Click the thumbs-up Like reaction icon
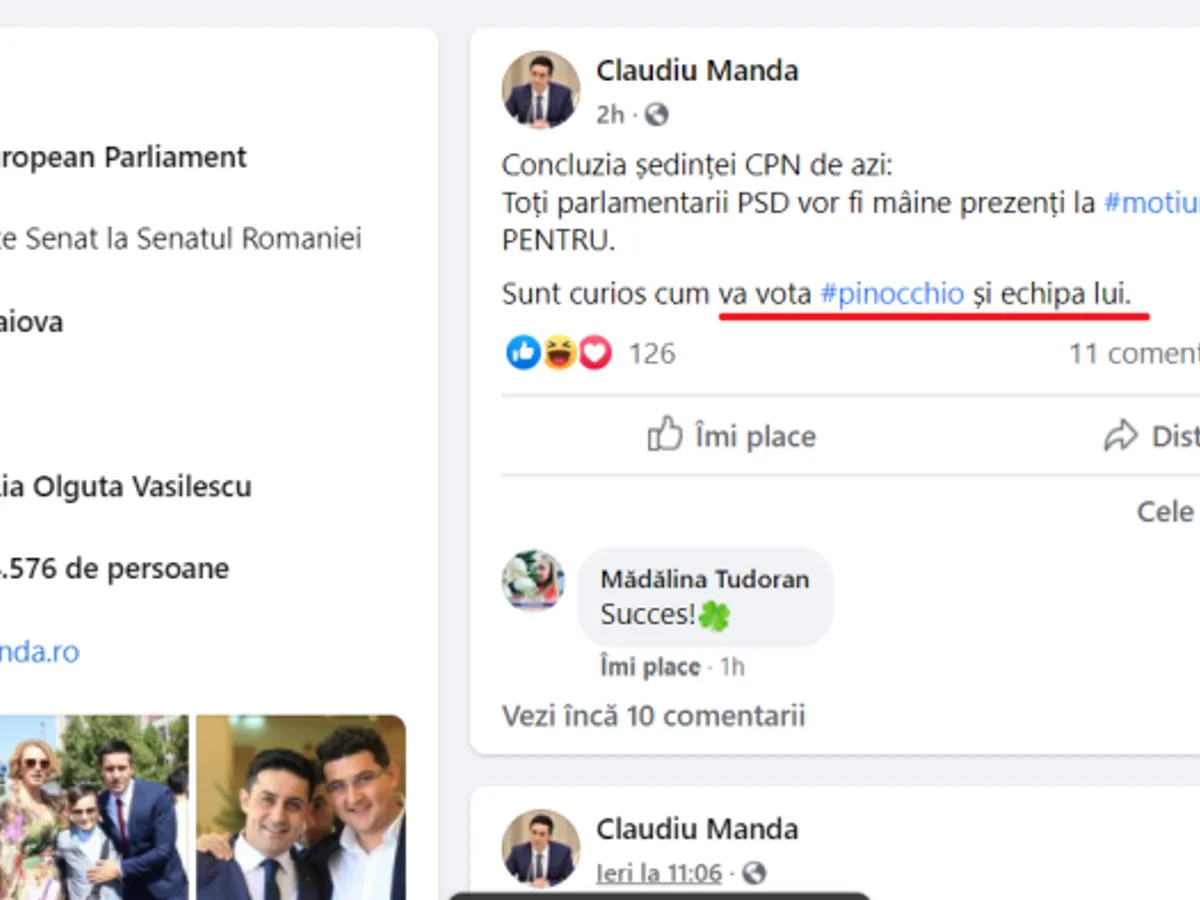The height and width of the screenshot is (900, 1200). pos(523,352)
